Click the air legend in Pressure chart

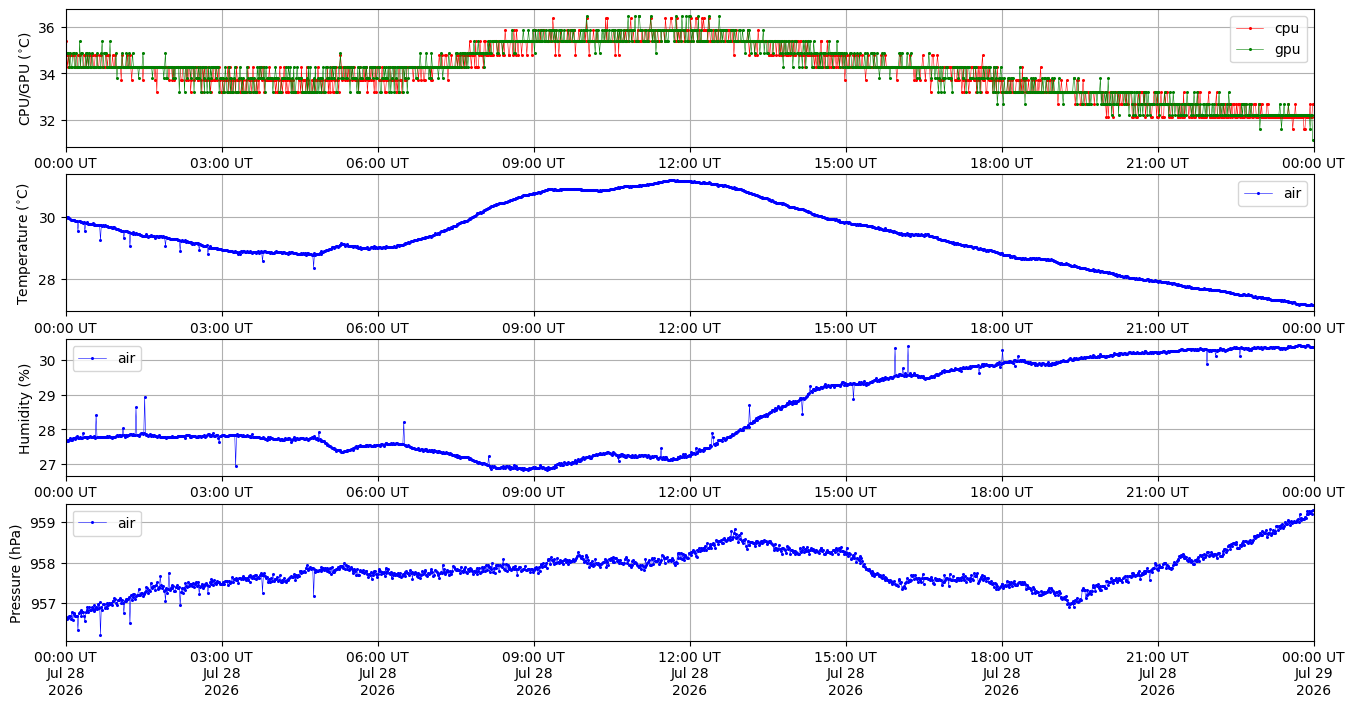pos(107,523)
